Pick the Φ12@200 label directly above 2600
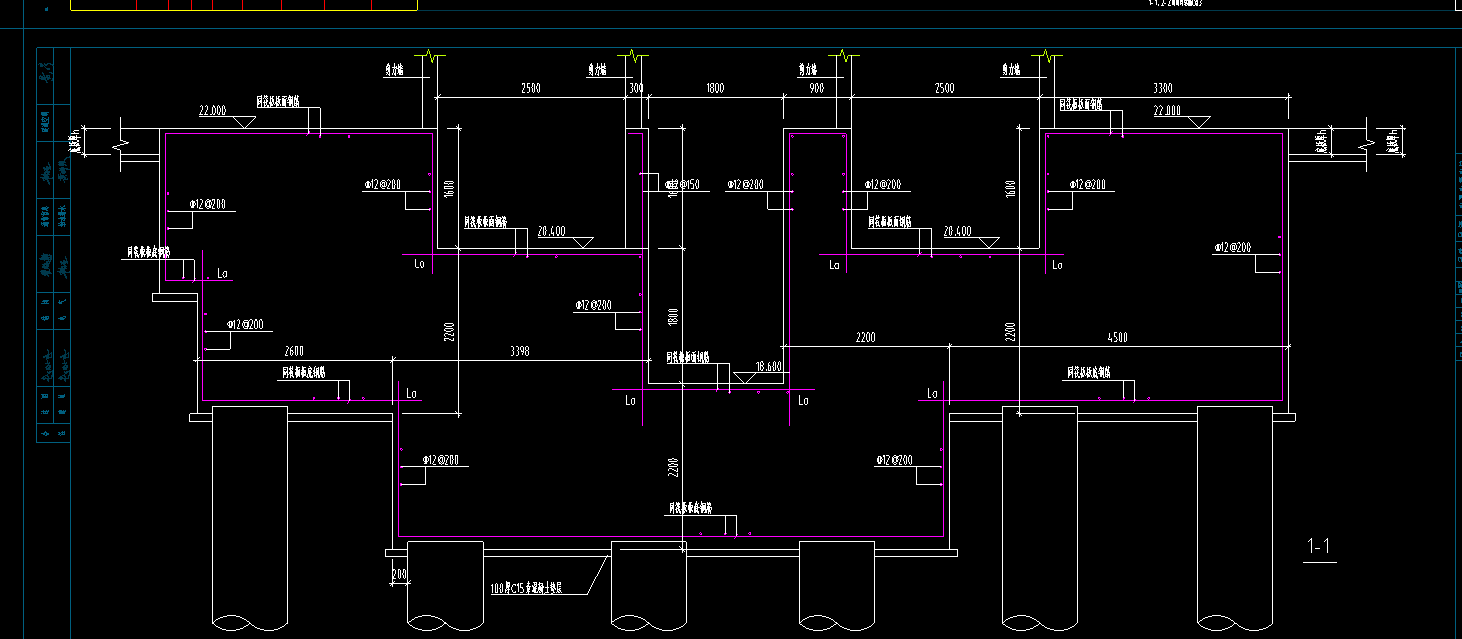The image size is (1462, 639). tap(245, 324)
